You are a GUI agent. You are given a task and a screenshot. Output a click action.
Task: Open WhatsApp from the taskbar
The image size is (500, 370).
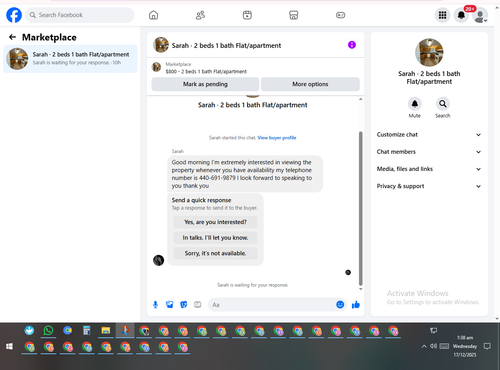[x=48, y=331]
